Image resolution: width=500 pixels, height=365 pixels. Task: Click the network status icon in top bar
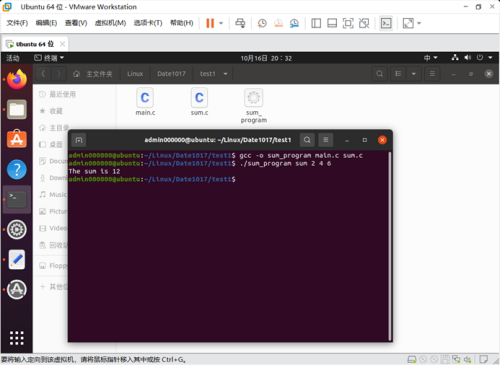pos(455,58)
